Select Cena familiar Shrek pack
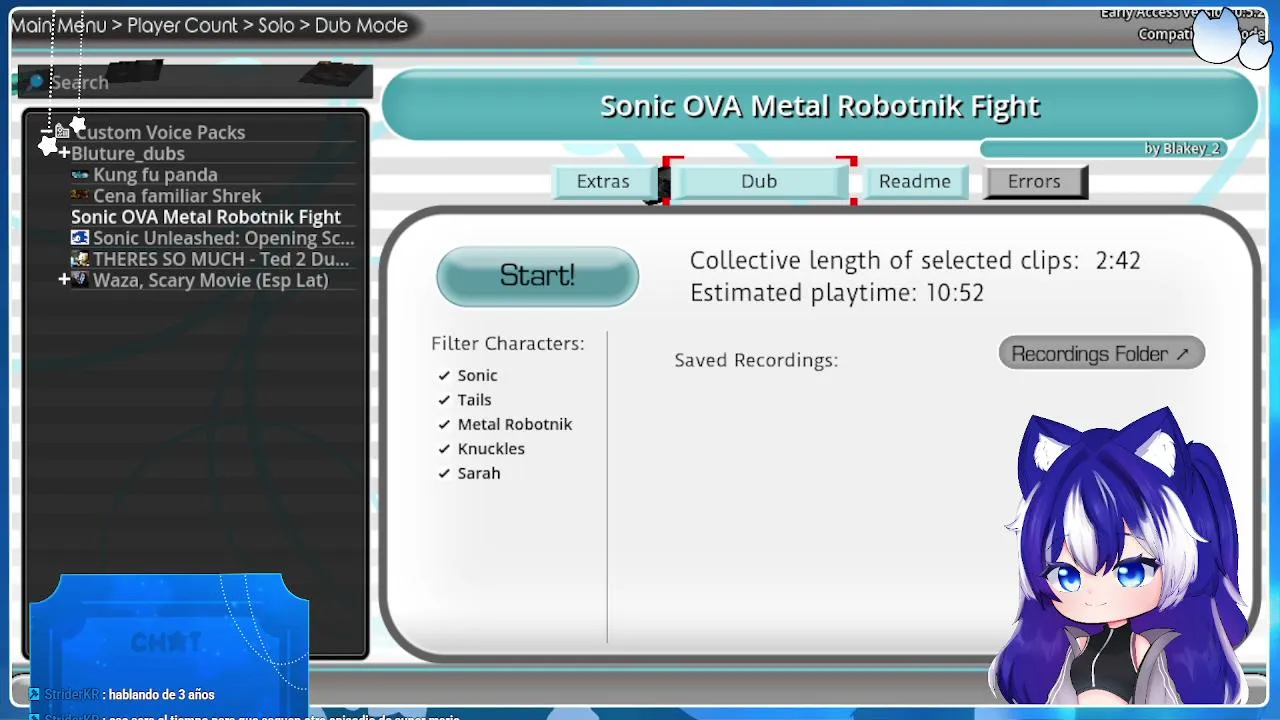1280x720 pixels. click(177, 196)
